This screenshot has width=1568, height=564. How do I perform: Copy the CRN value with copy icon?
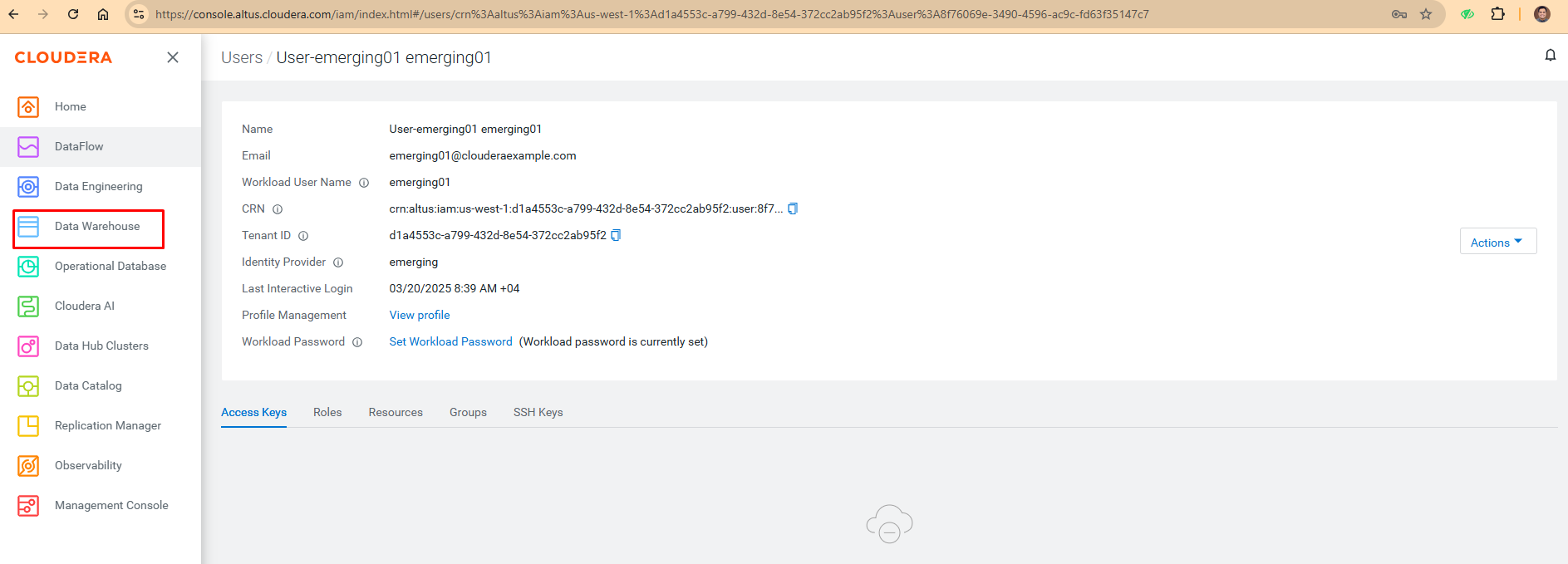click(x=793, y=208)
